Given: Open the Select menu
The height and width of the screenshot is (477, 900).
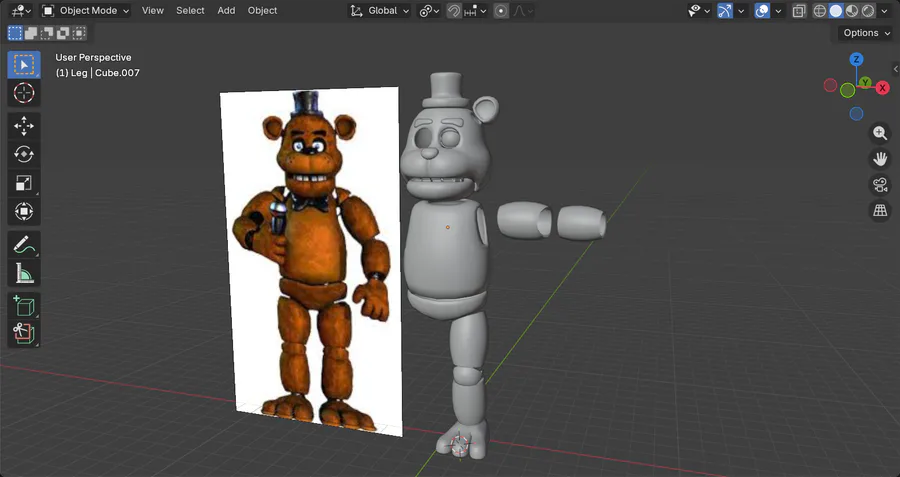Looking at the screenshot, I should tap(190, 11).
